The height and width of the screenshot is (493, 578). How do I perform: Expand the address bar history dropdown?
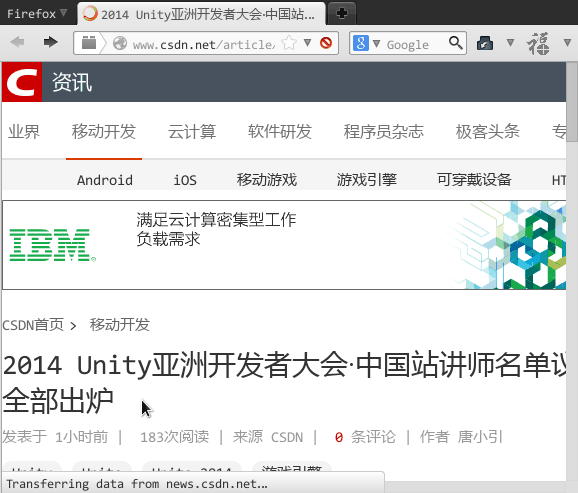[x=307, y=43]
